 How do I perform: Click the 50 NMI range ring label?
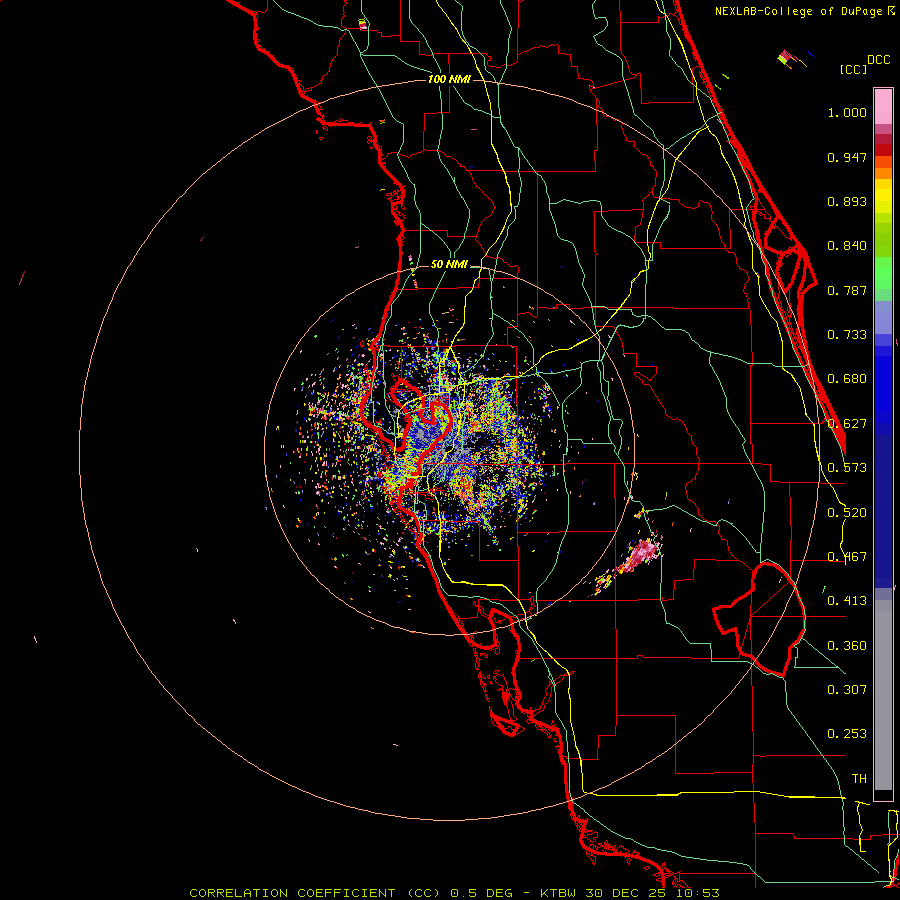[x=449, y=265]
